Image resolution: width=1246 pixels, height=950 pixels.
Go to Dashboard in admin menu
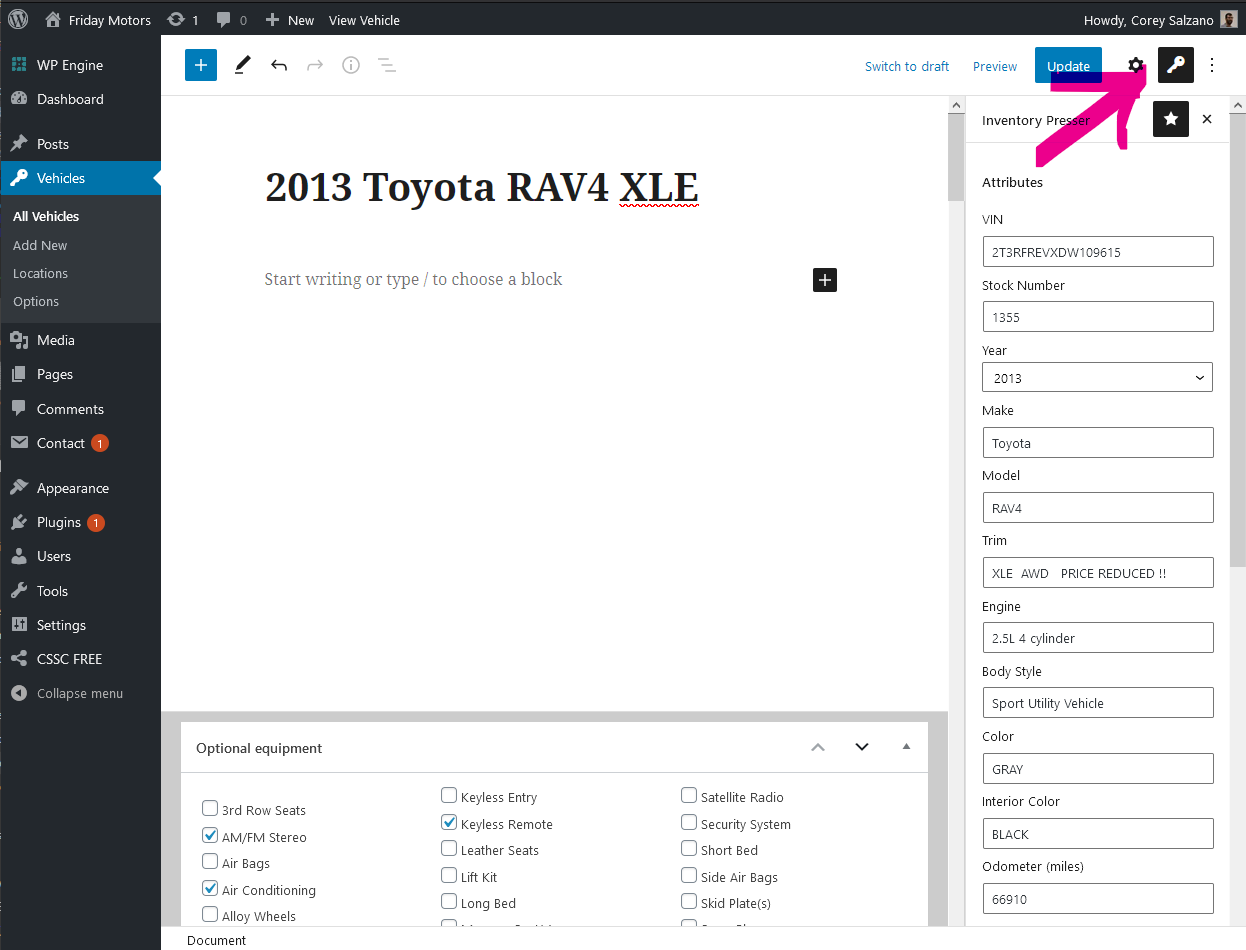click(80, 99)
